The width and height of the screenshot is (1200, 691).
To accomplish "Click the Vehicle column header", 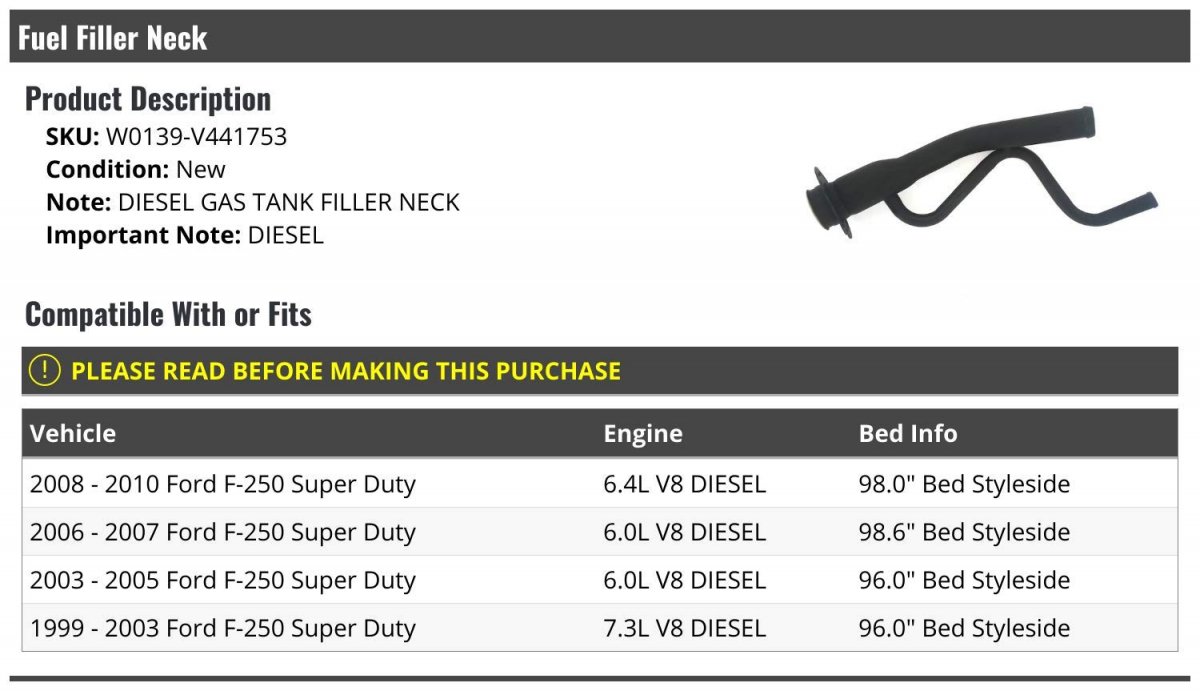I will pos(73,434).
